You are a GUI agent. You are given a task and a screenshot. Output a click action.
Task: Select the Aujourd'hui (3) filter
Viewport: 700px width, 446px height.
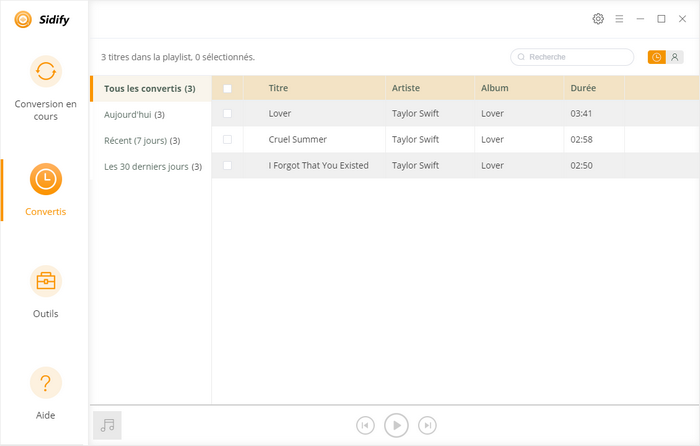(x=134, y=114)
